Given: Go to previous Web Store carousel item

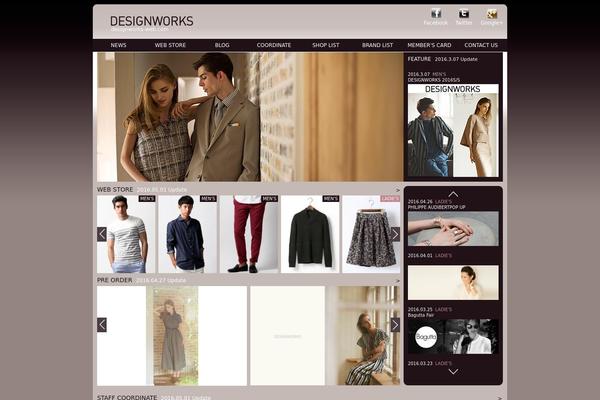Looking at the screenshot, I should [x=102, y=234].
